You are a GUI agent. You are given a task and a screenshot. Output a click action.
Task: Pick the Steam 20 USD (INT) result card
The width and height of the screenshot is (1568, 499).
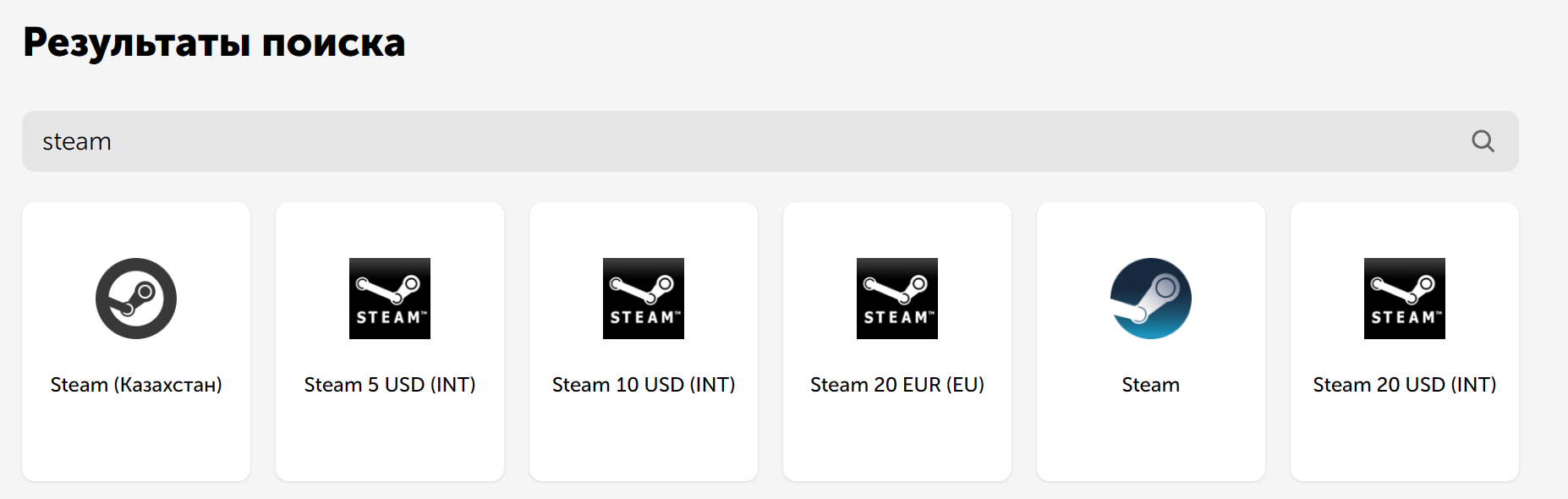coord(1405,440)
